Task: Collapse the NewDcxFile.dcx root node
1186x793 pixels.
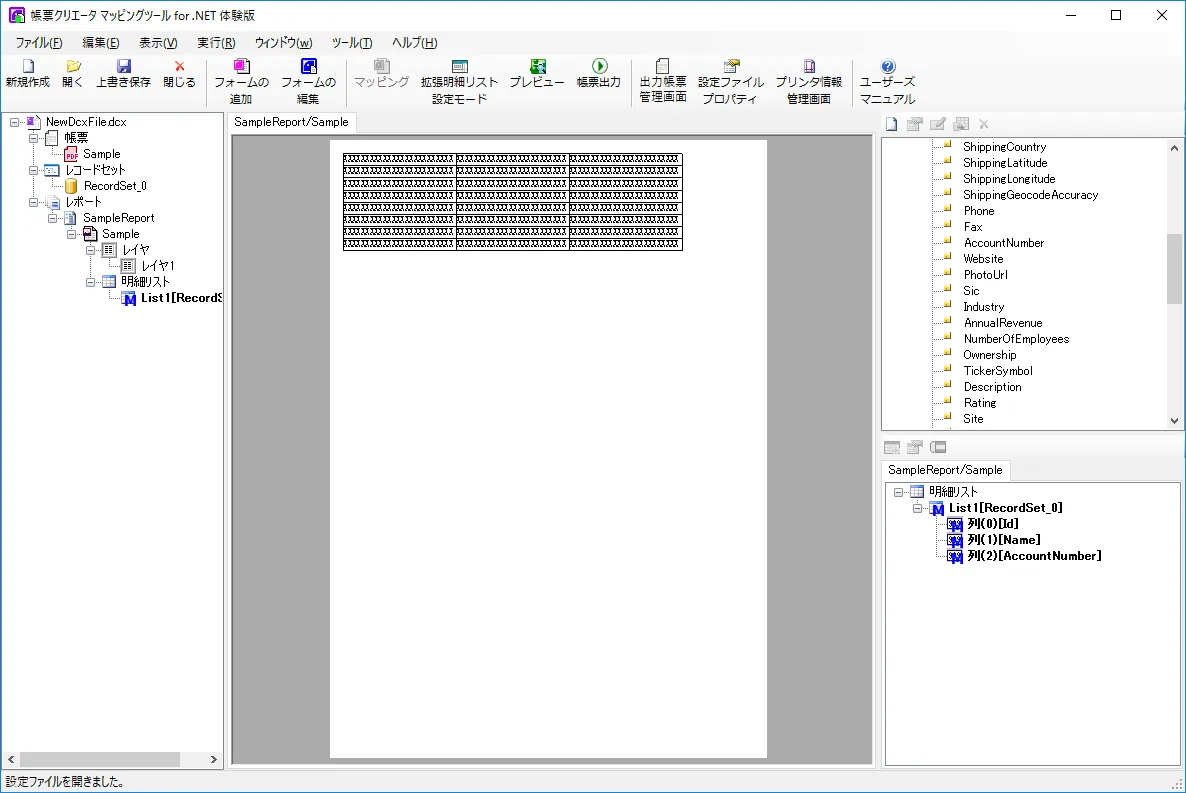Action: coord(15,122)
